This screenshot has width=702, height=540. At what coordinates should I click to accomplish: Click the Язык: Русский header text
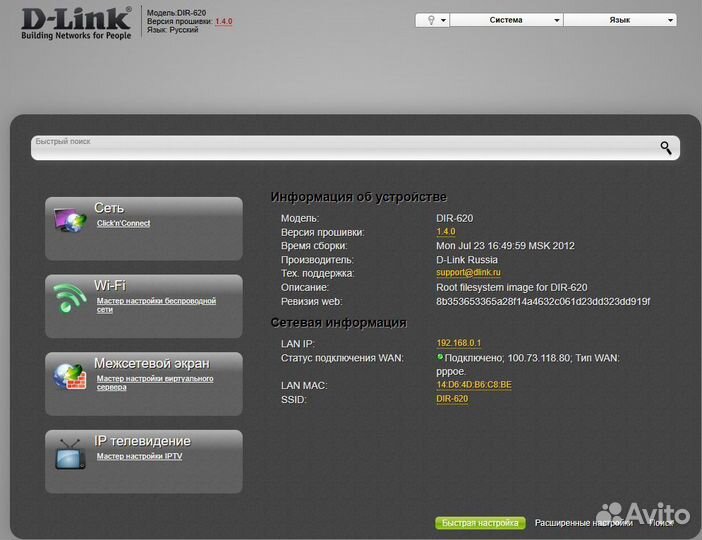172,30
